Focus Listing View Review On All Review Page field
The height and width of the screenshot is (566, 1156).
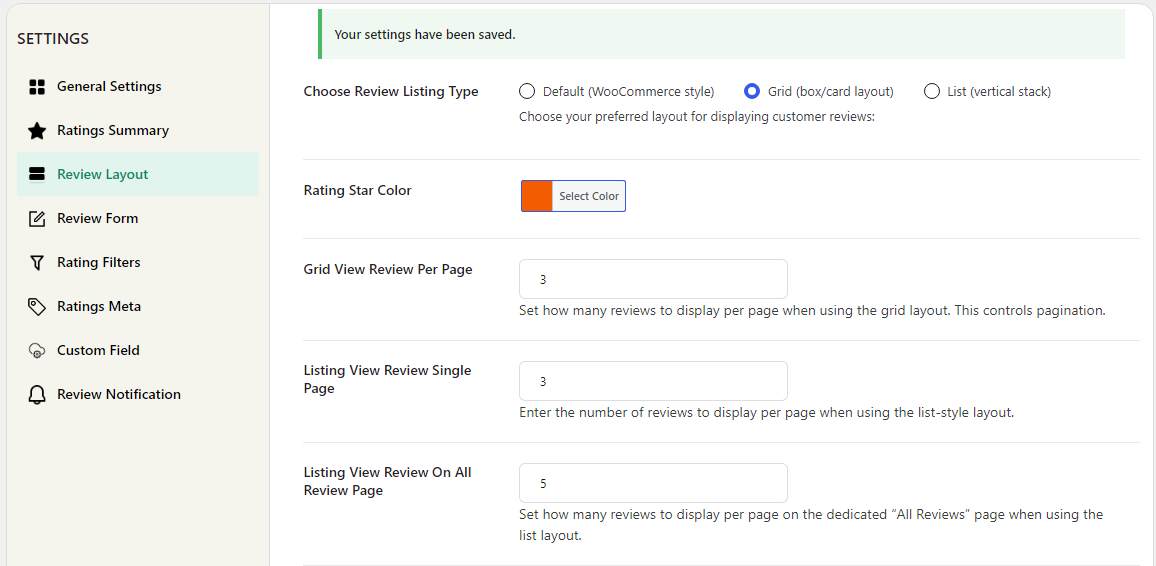click(653, 483)
